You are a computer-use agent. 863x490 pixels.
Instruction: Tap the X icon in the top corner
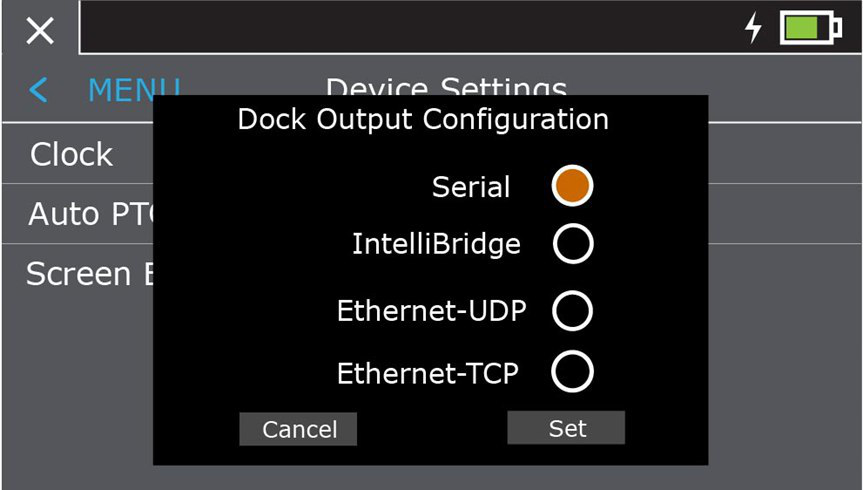click(x=40, y=30)
